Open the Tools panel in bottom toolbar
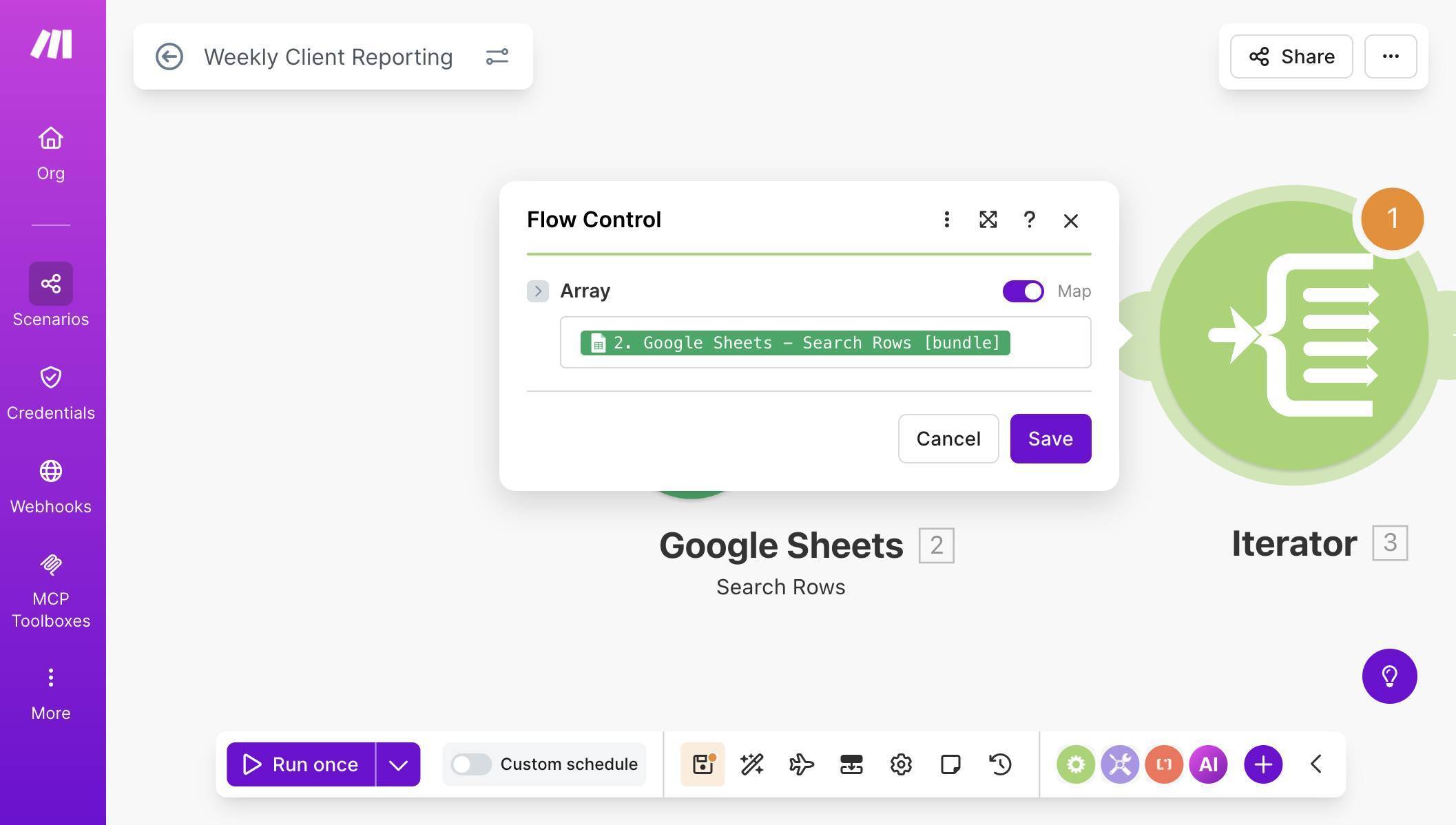Screen dimensions: 1456x825 (1119, 764)
